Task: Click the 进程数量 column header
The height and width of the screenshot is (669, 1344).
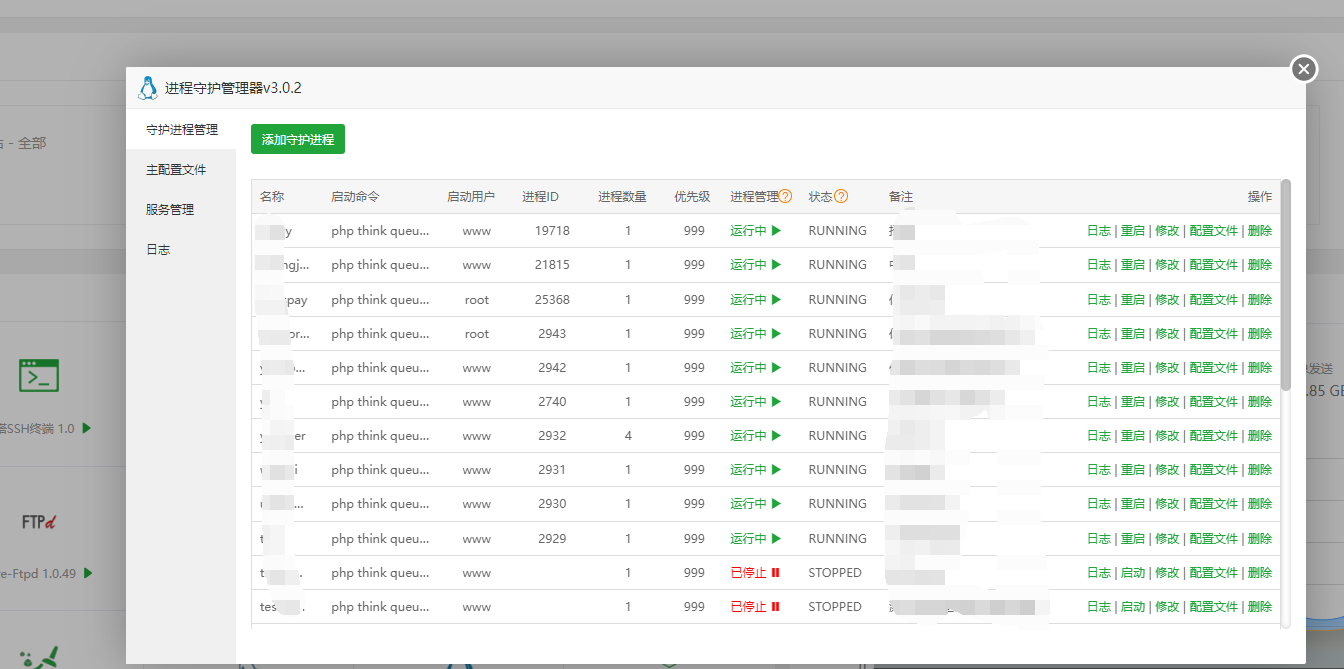Action: click(622, 197)
